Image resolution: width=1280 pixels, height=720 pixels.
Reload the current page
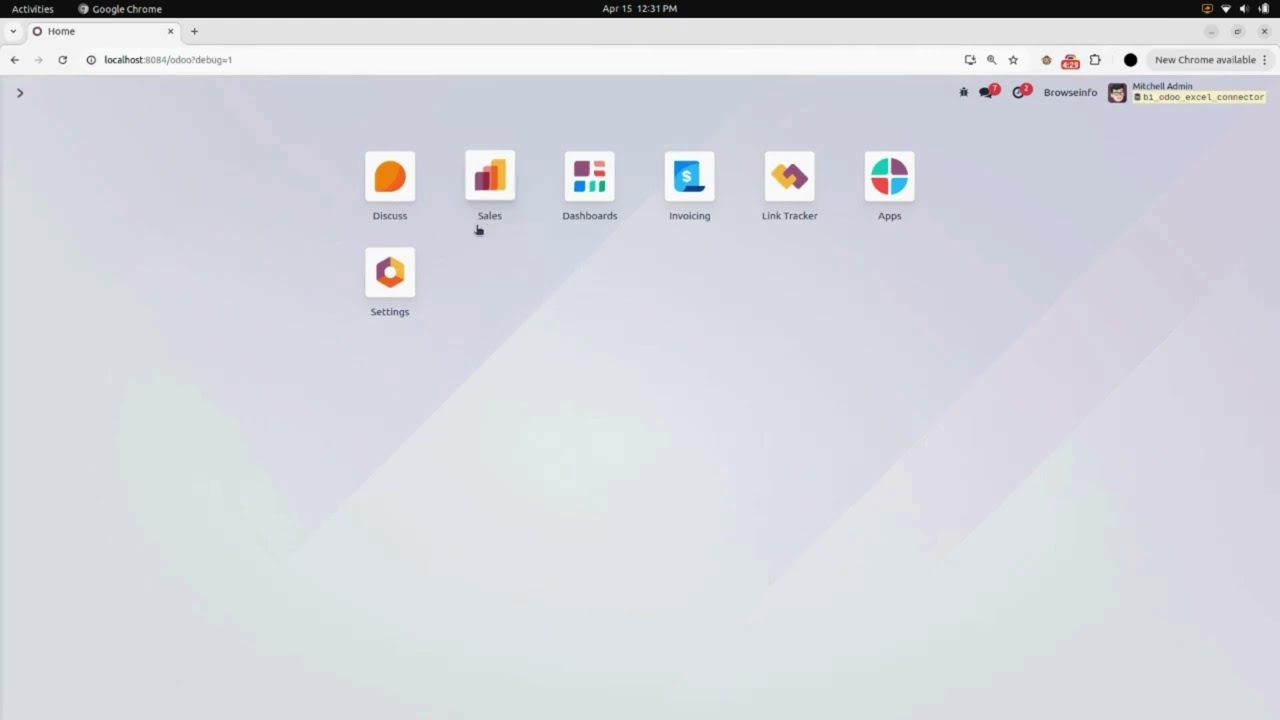point(62,60)
